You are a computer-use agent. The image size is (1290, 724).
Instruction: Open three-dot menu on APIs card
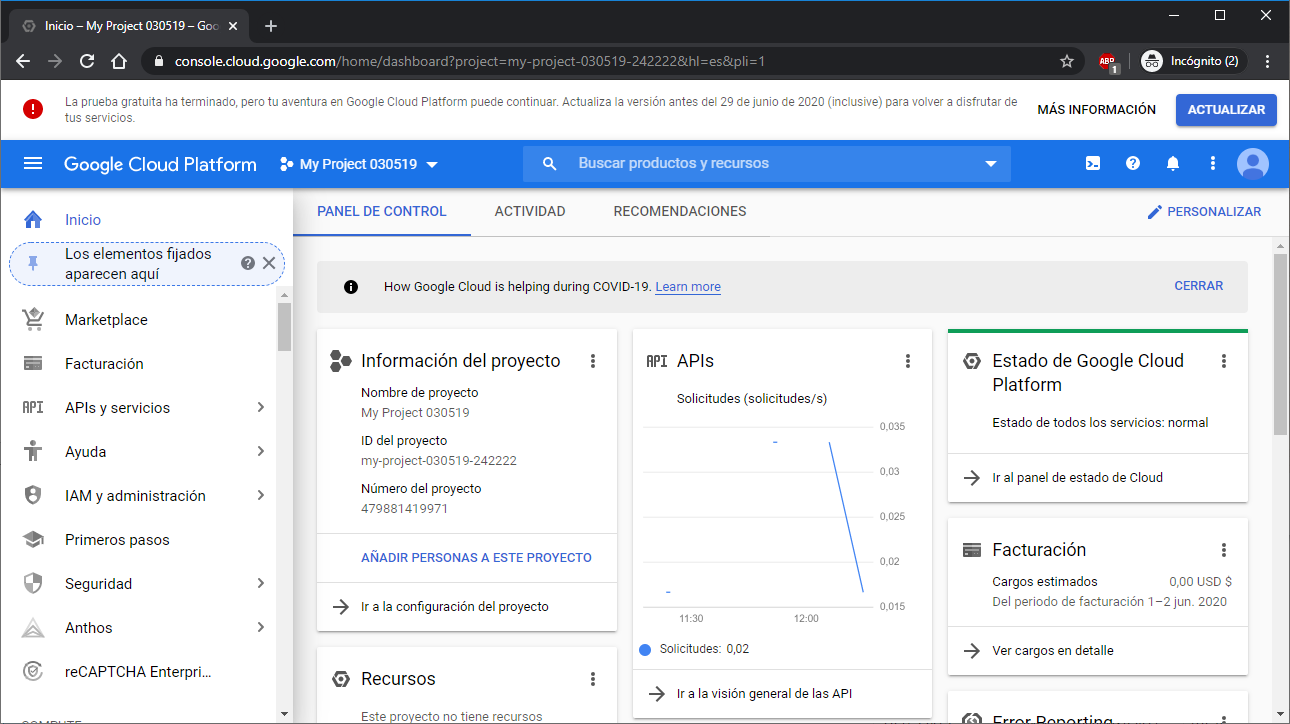click(x=908, y=361)
